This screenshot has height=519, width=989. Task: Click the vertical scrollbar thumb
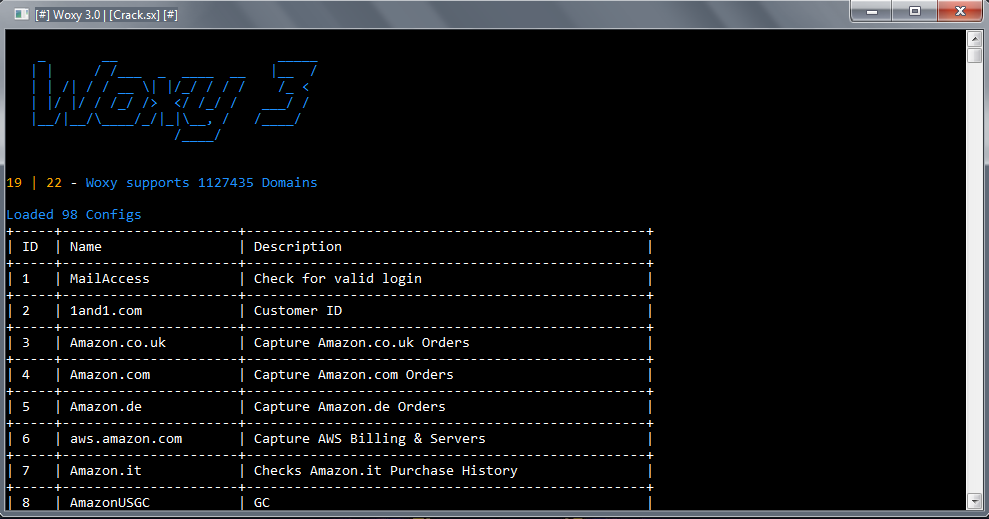tap(974, 55)
